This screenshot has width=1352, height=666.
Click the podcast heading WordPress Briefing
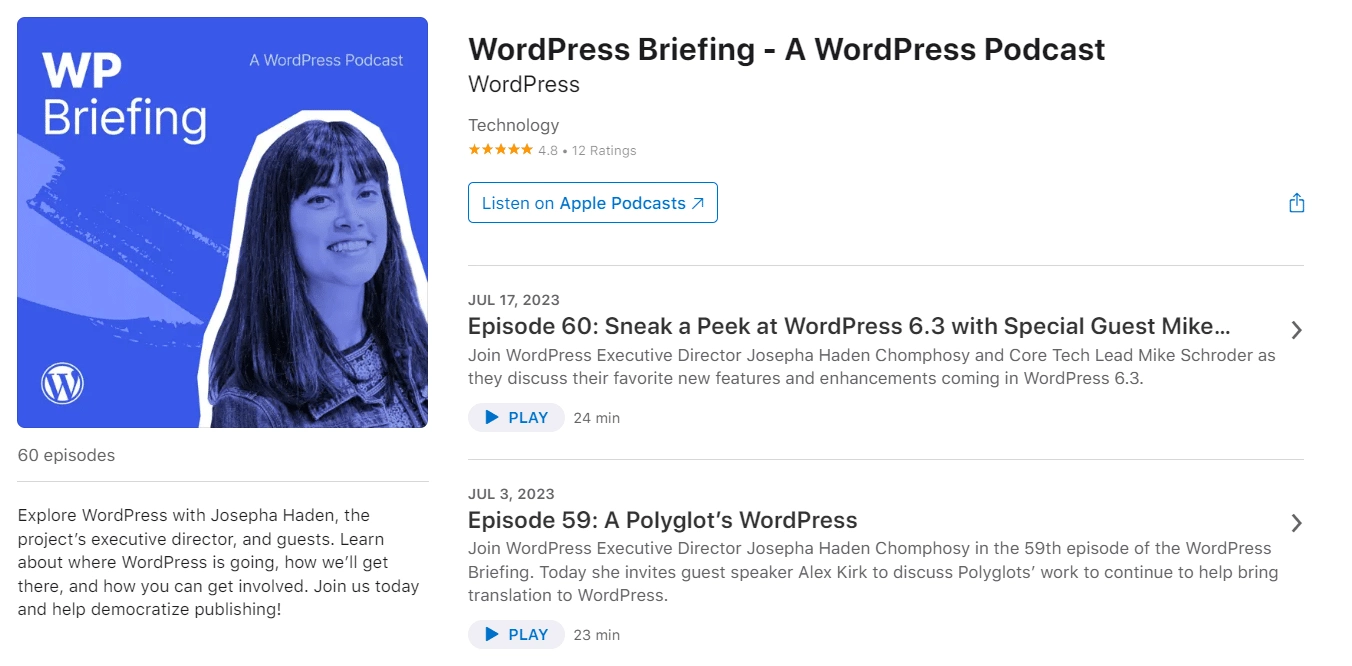(786, 49)
